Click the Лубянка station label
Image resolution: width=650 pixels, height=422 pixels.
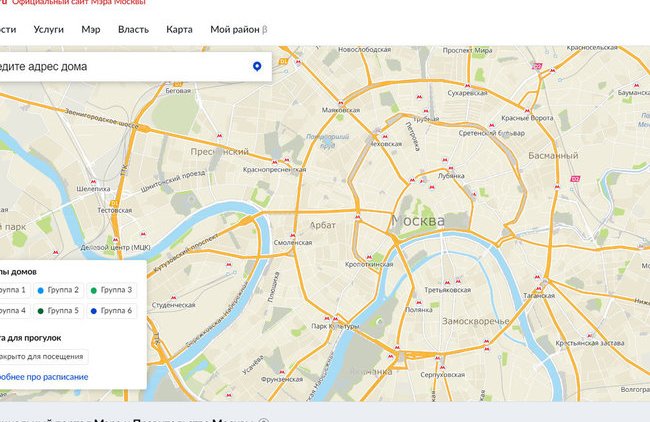tap(451, 176)
